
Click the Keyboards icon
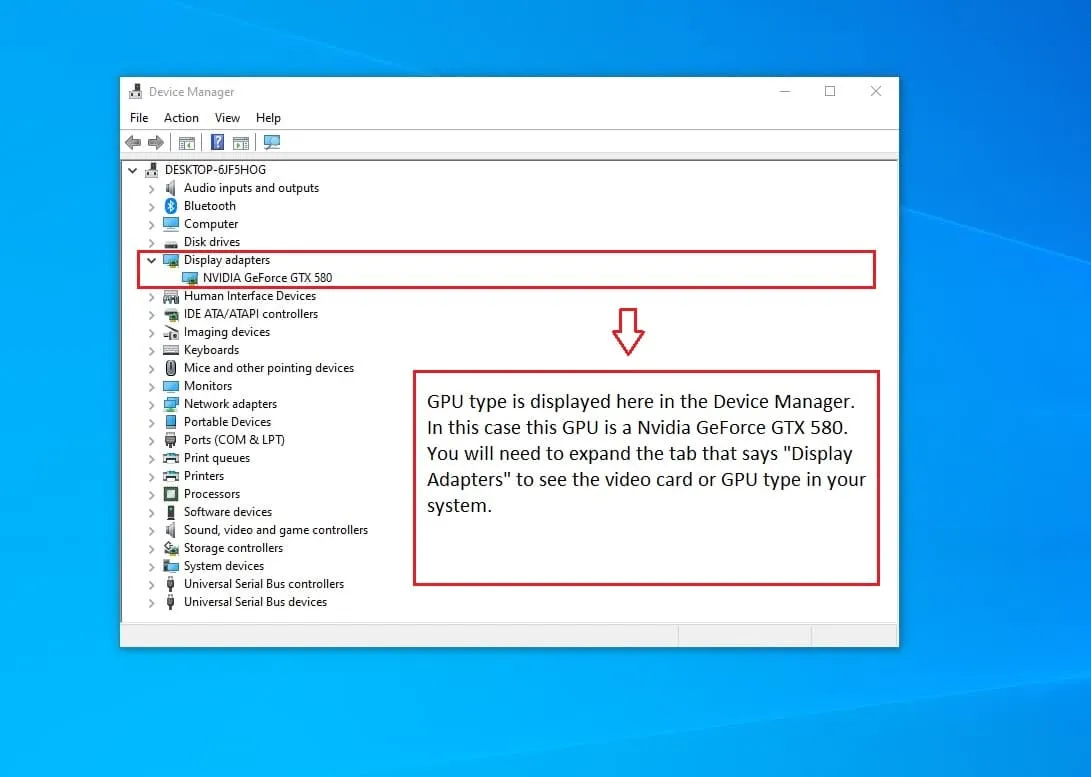coord(170,350)
